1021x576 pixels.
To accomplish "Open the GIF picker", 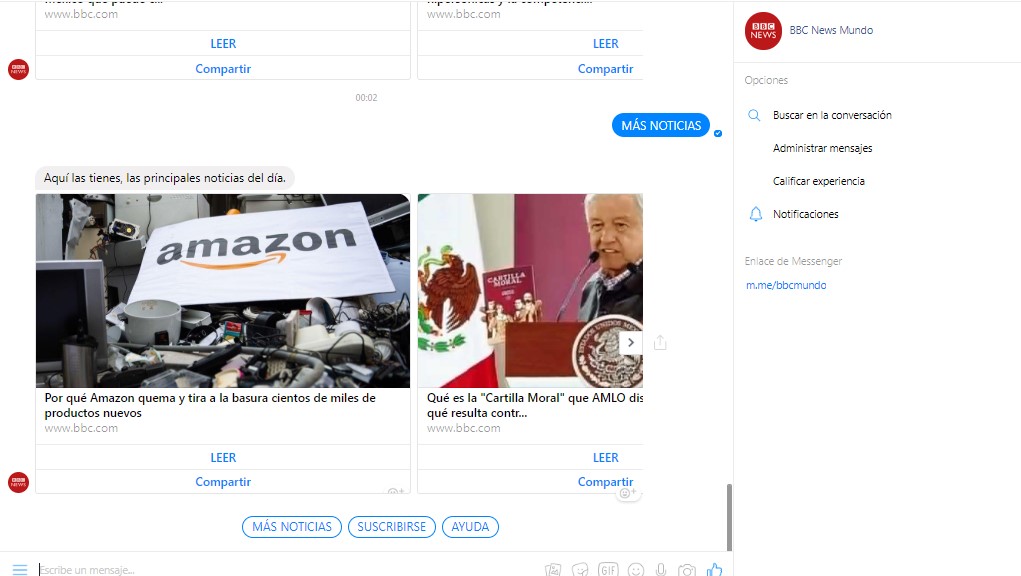I will [x=608, y=570].
